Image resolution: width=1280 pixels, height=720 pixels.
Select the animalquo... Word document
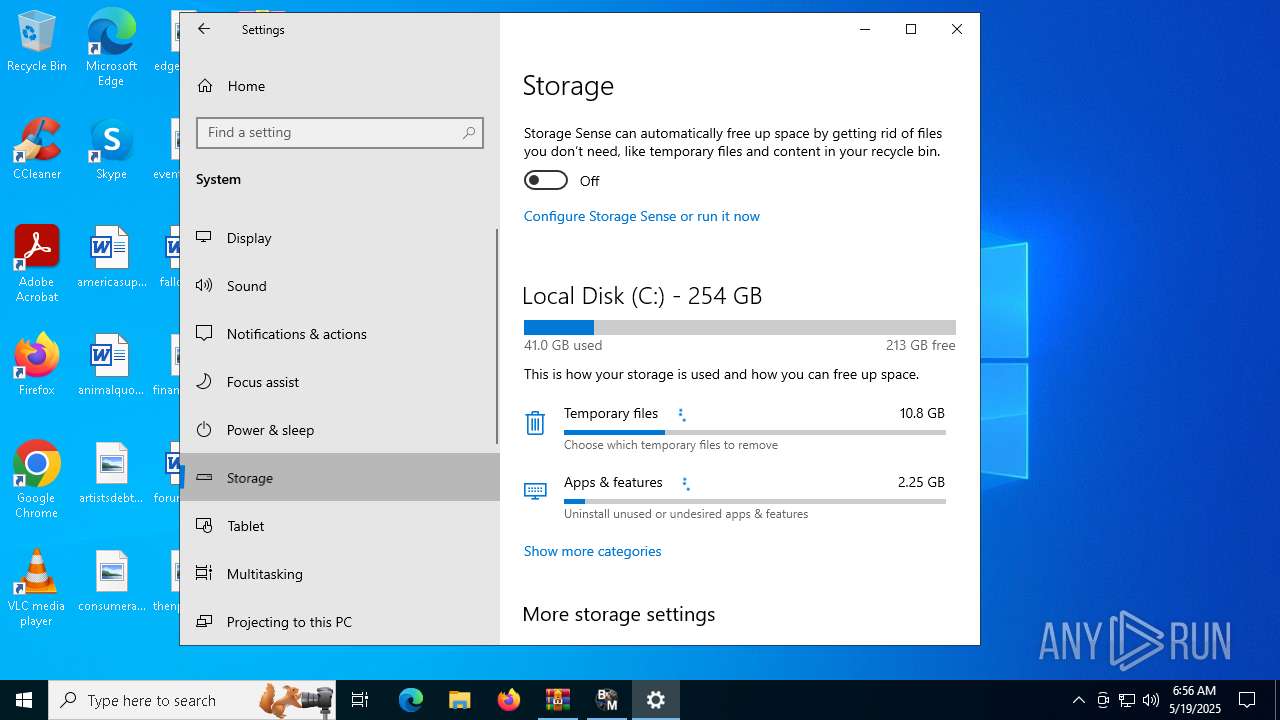(x=111, y=365)
